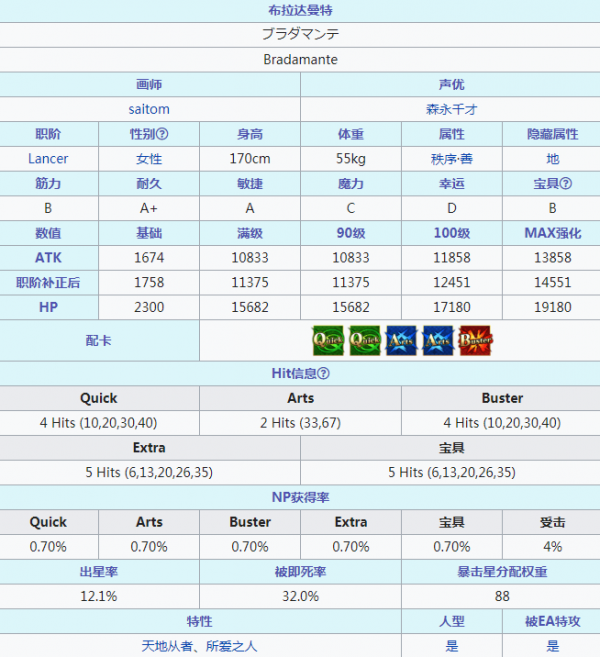Select the star weight value 88
This screenshot has height=657, width=600.
[x=502, y=596]
